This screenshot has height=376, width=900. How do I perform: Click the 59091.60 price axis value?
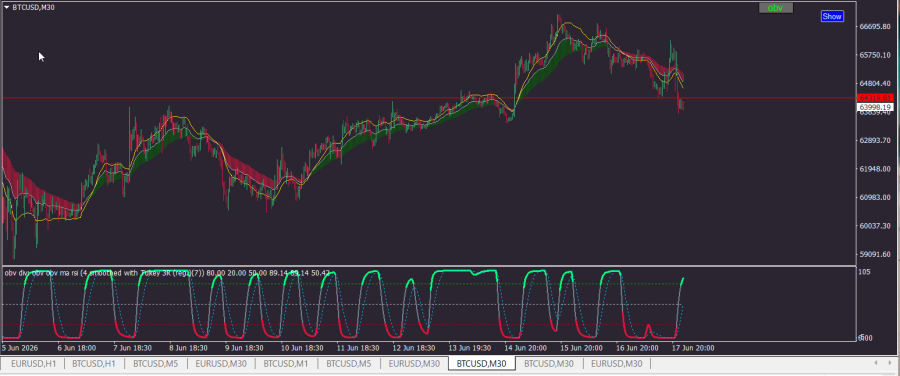coord(875,254)
